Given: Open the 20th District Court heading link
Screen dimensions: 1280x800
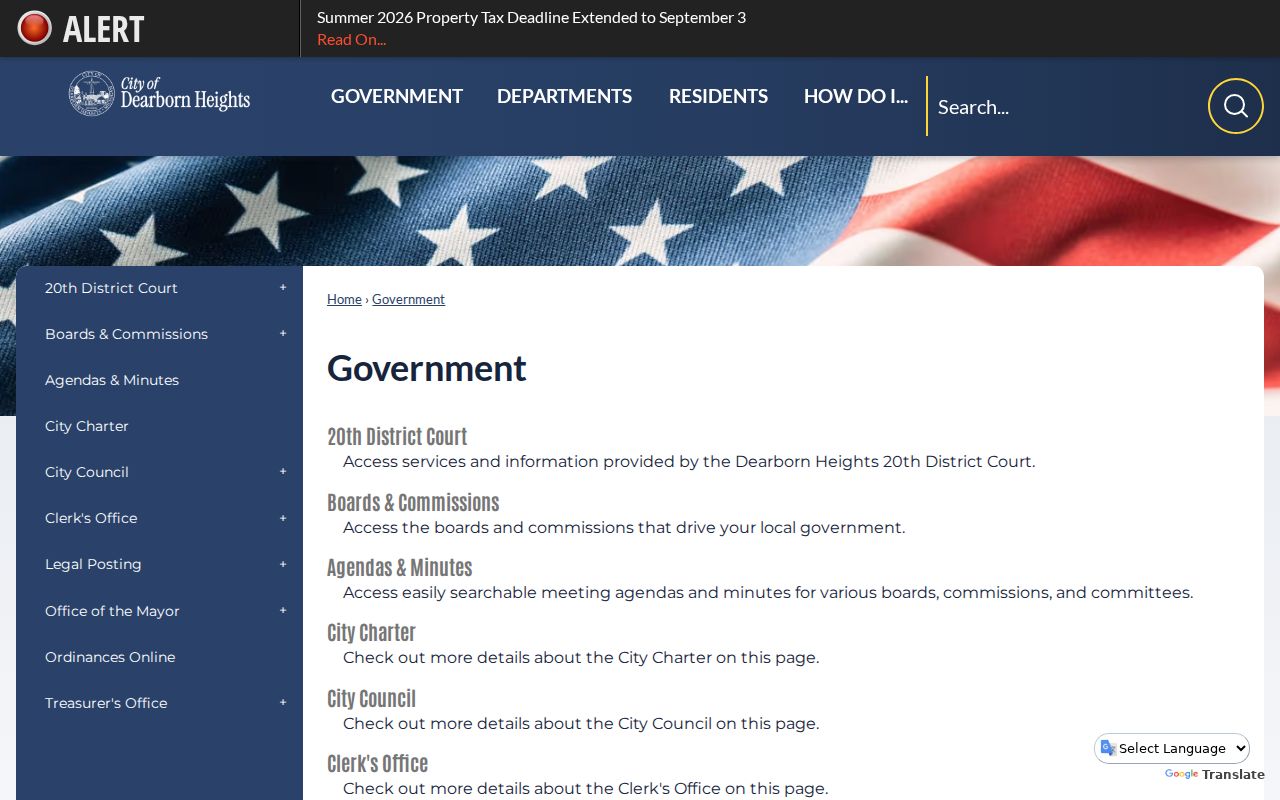Looking at the screenshot, I should click(397, 436).
